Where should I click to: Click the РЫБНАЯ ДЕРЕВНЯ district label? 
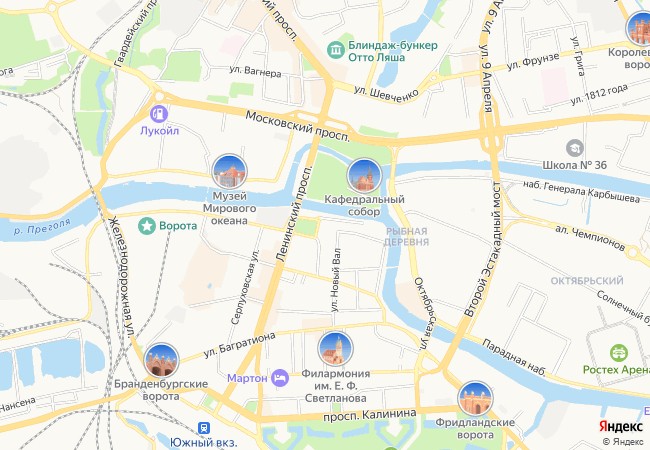click(x=406, y=237)
